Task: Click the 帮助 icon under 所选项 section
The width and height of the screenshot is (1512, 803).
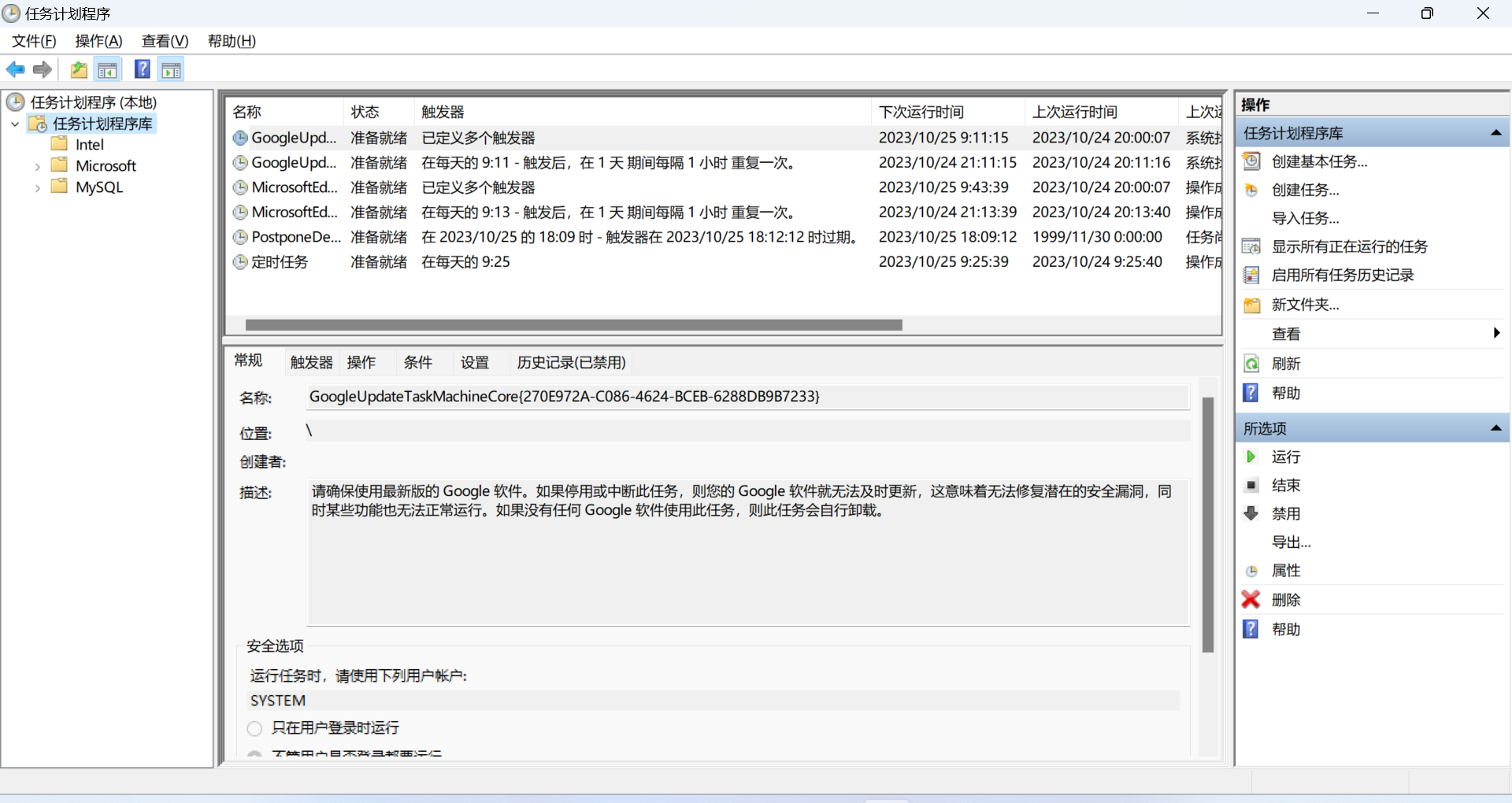Action: pos(1251,629)
